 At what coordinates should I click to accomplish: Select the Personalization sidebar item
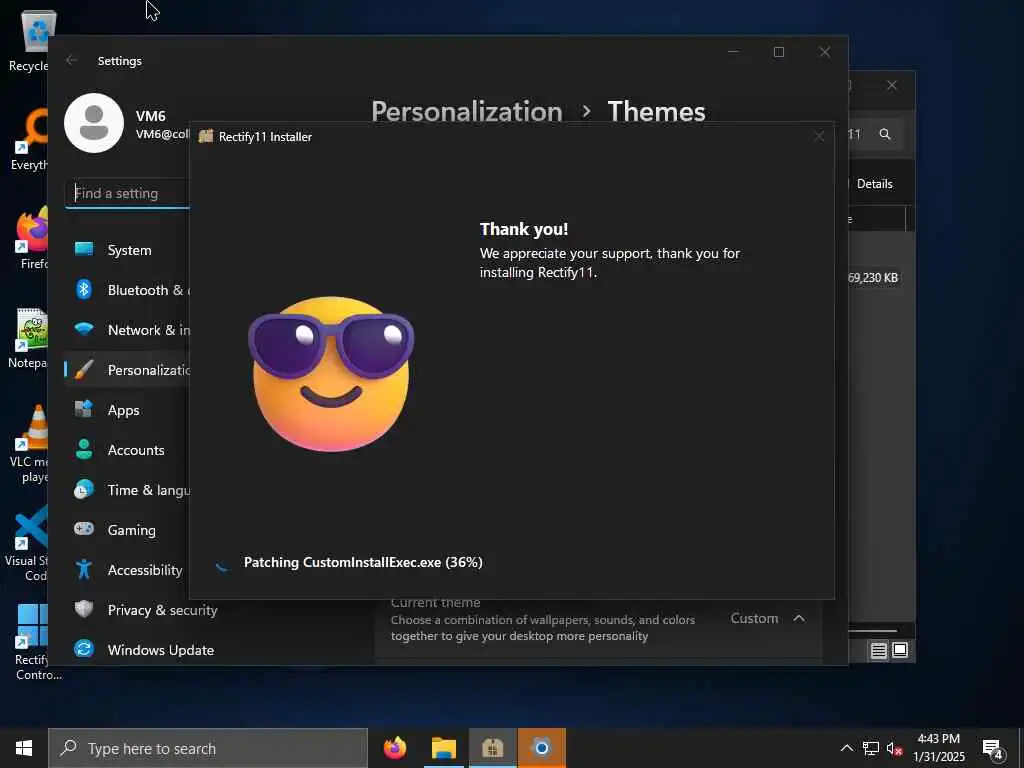pyautogui.click(x=127, y=370)
